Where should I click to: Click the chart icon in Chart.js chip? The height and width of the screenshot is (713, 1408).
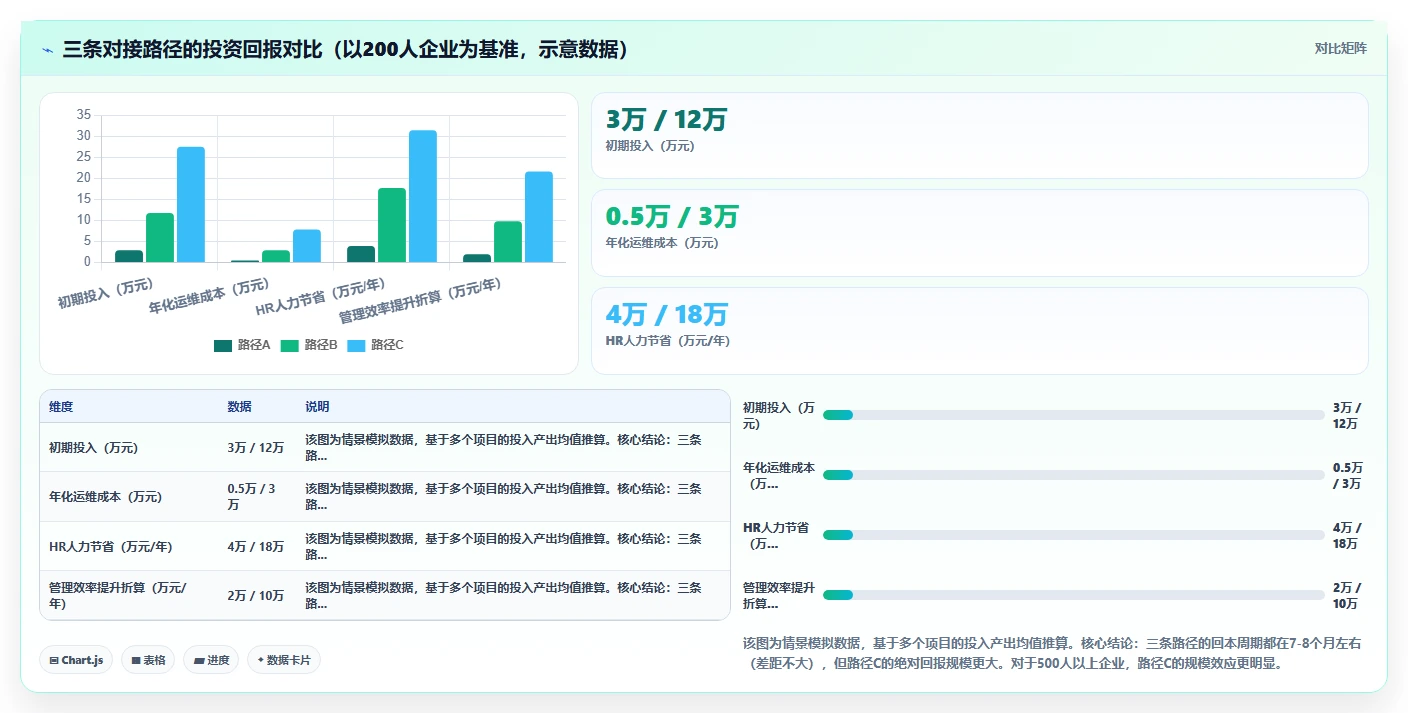(x=54, y=660)
